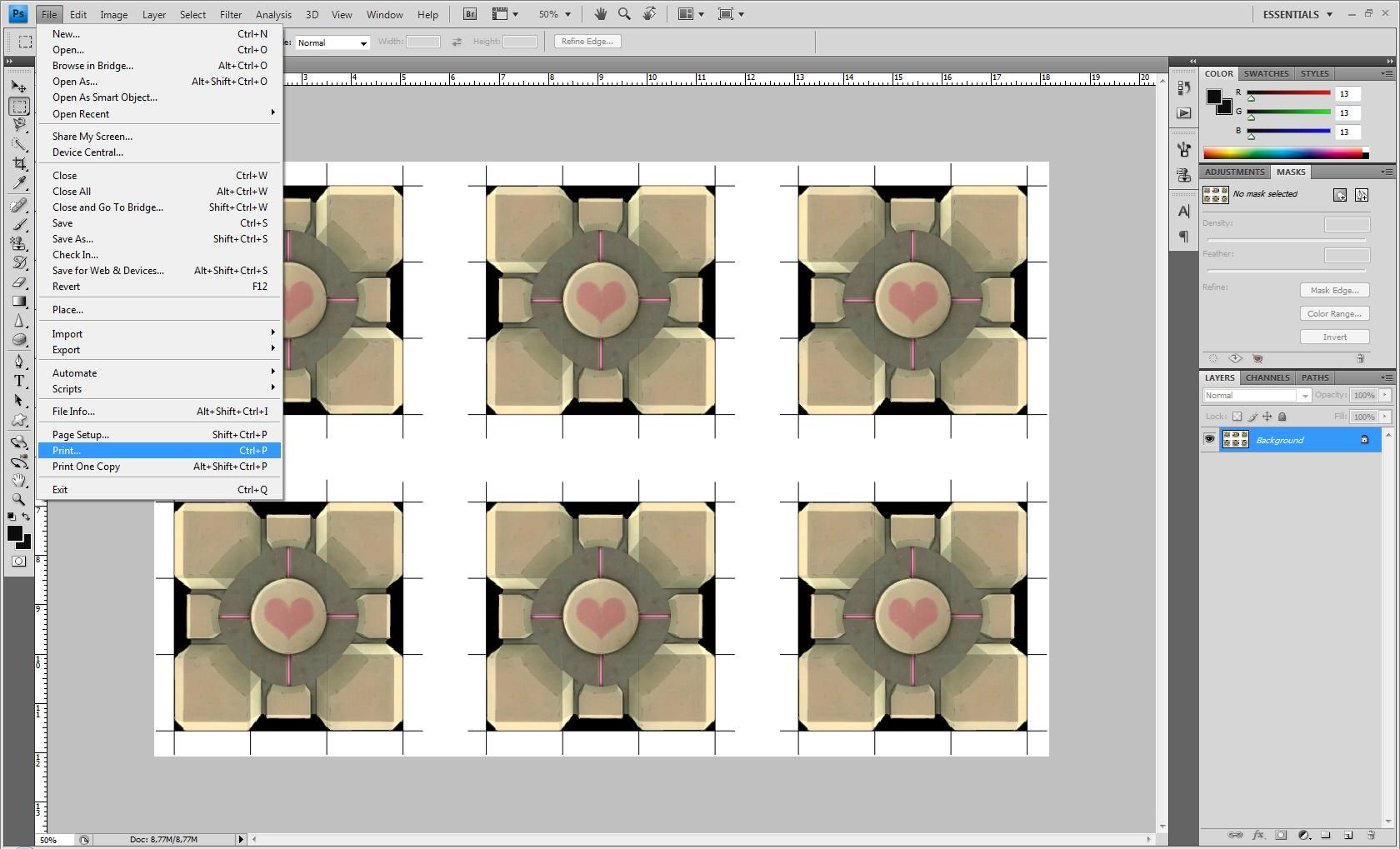1400x849 pixels.
Task: Click the layer style fx icon
Action: tap(1258, 835)
